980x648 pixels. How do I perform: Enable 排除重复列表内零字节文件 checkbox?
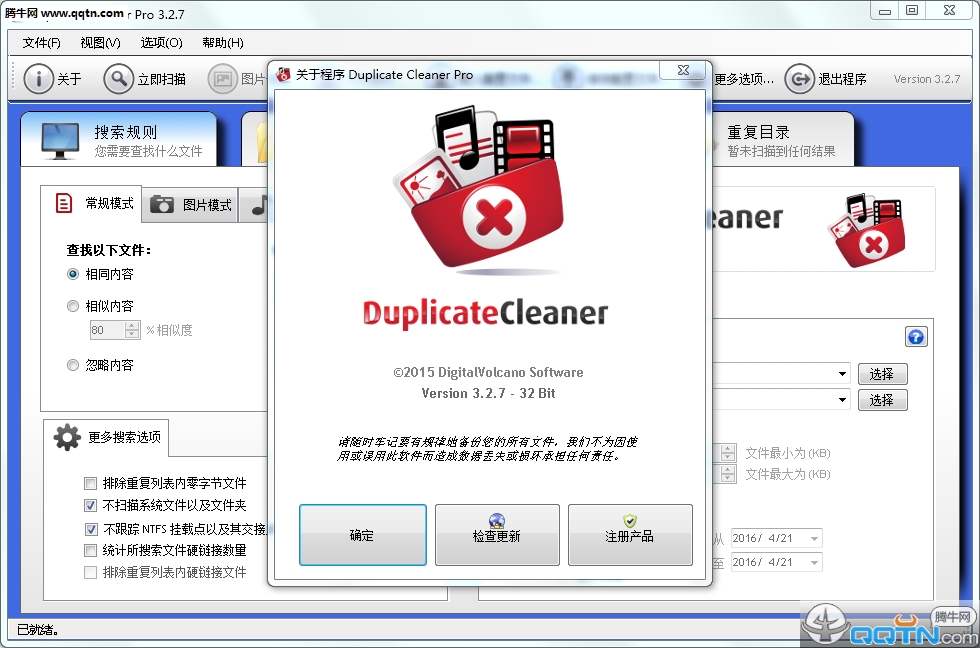pyautogui.click(x=91, y=483)
